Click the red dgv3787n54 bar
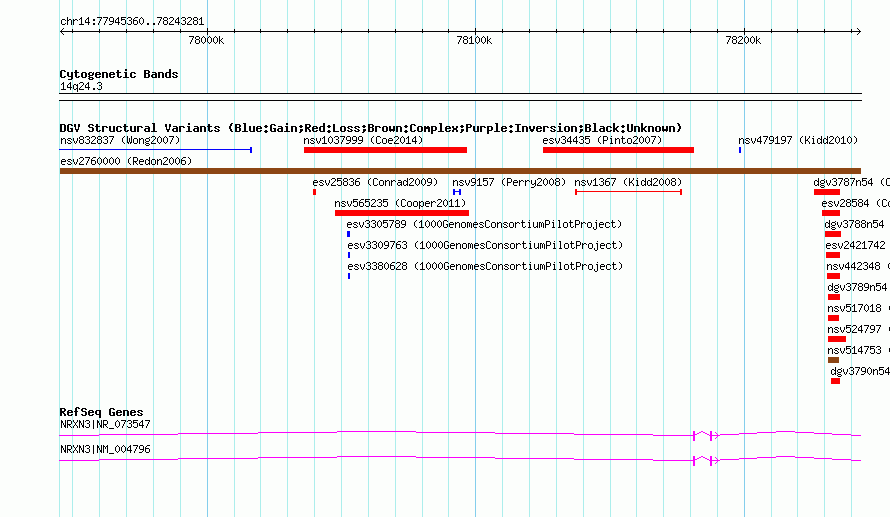This screenshot has height=517, width=890. click(826, 192)
